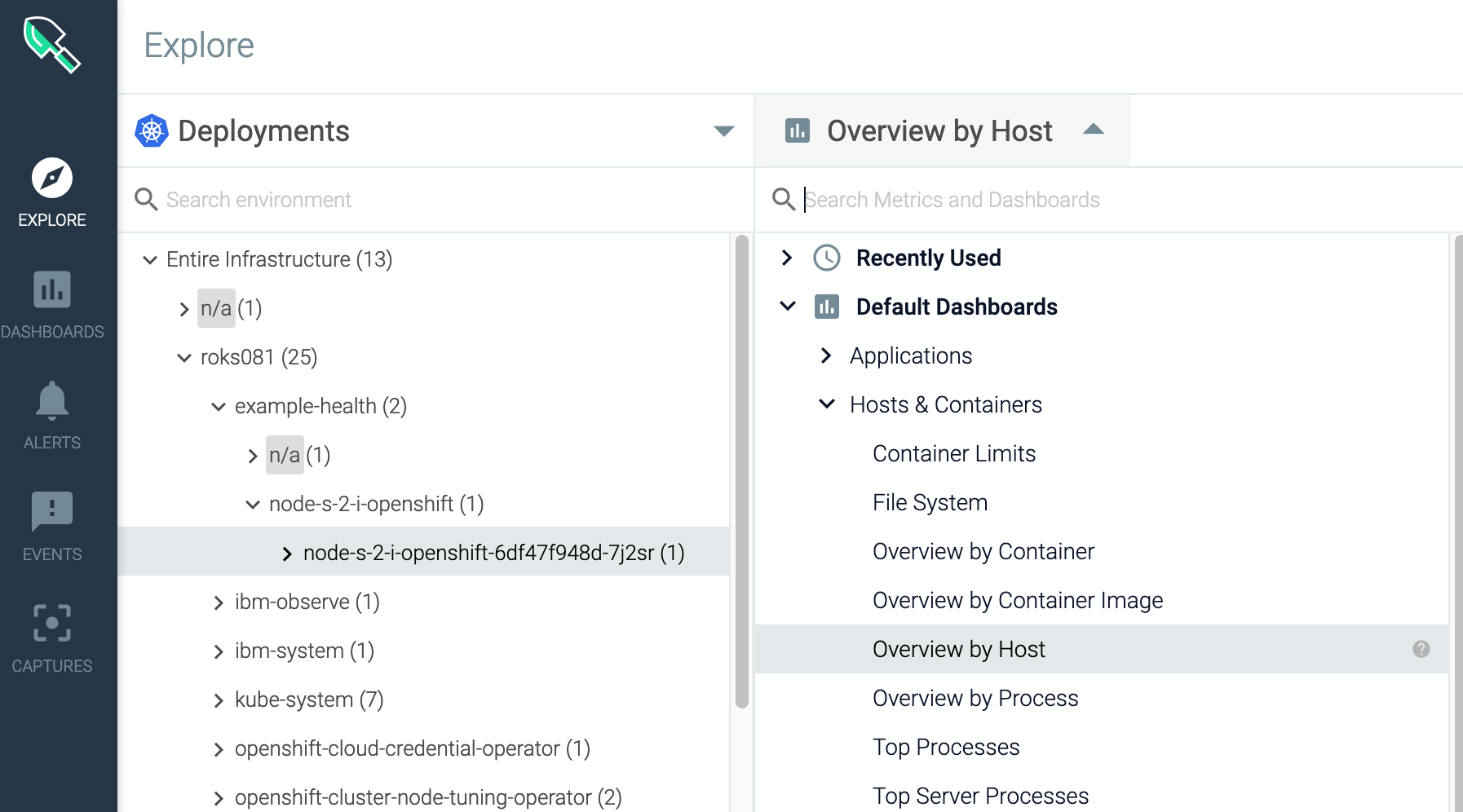This screenshot has width=1463, height=812.
Task: Click the clock icon next to Recently Used
Action: pos(827,258)
